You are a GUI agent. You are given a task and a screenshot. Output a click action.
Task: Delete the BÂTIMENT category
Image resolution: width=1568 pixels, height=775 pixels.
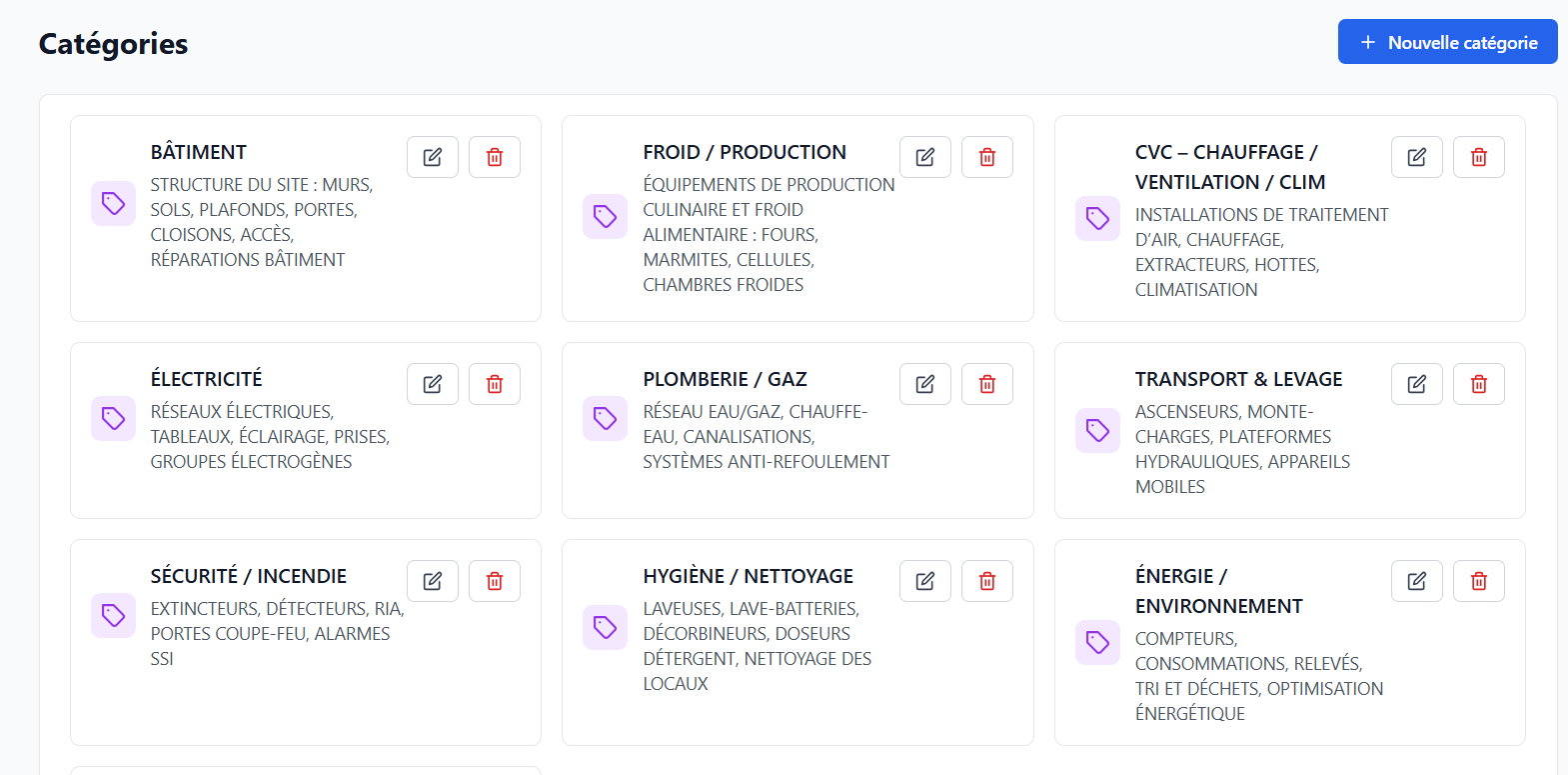[495, 157]
